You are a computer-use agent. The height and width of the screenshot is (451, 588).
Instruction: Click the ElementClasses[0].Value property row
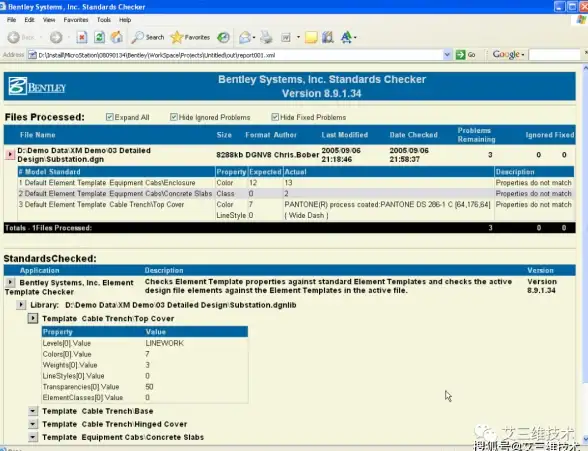[145, 397]
